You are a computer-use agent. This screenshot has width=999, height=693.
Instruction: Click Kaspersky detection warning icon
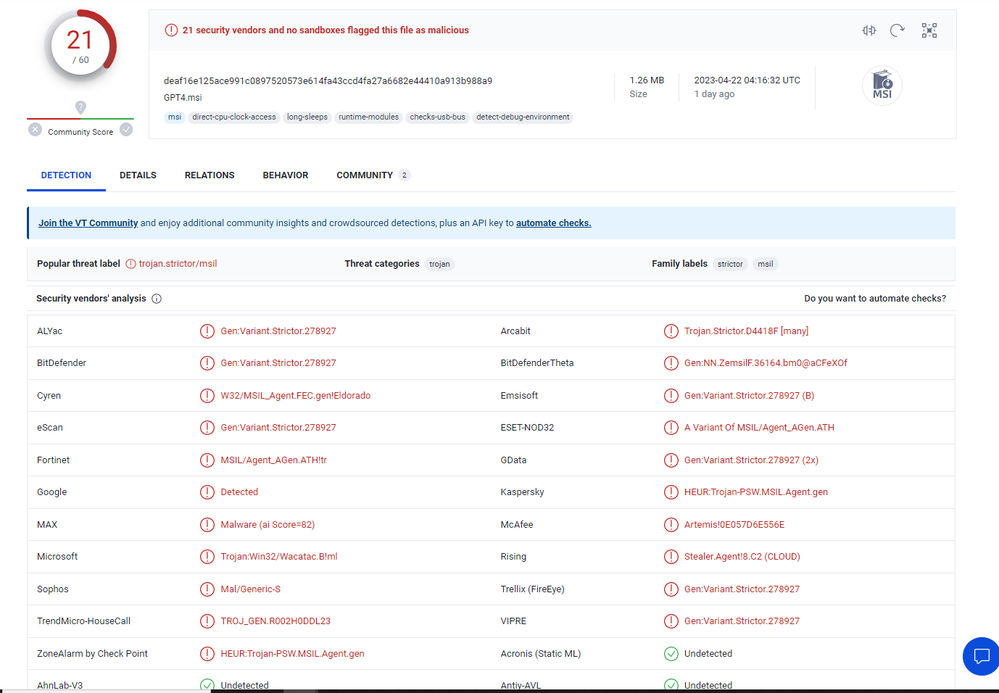[671, 492]
